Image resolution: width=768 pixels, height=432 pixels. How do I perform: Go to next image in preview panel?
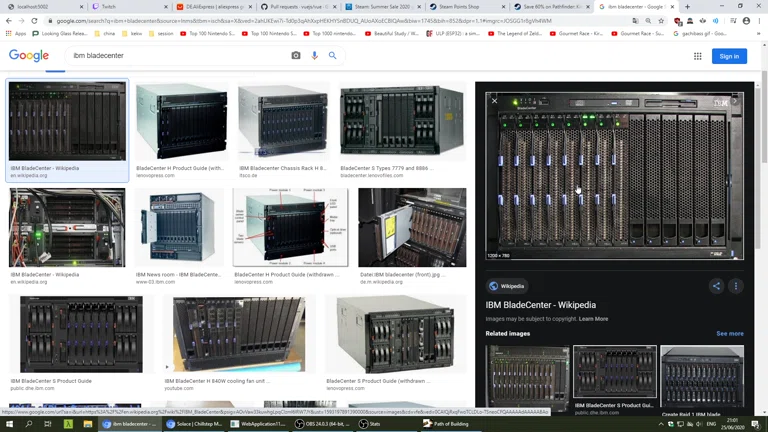coord(734,101)
